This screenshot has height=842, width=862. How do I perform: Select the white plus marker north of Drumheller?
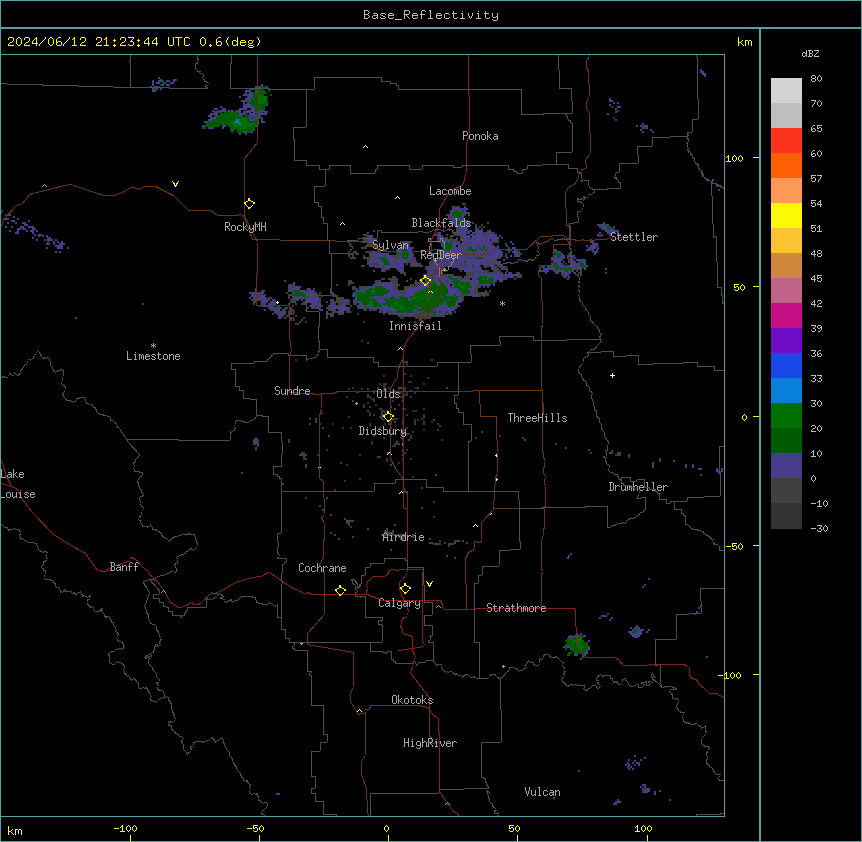tap(612, 375)
